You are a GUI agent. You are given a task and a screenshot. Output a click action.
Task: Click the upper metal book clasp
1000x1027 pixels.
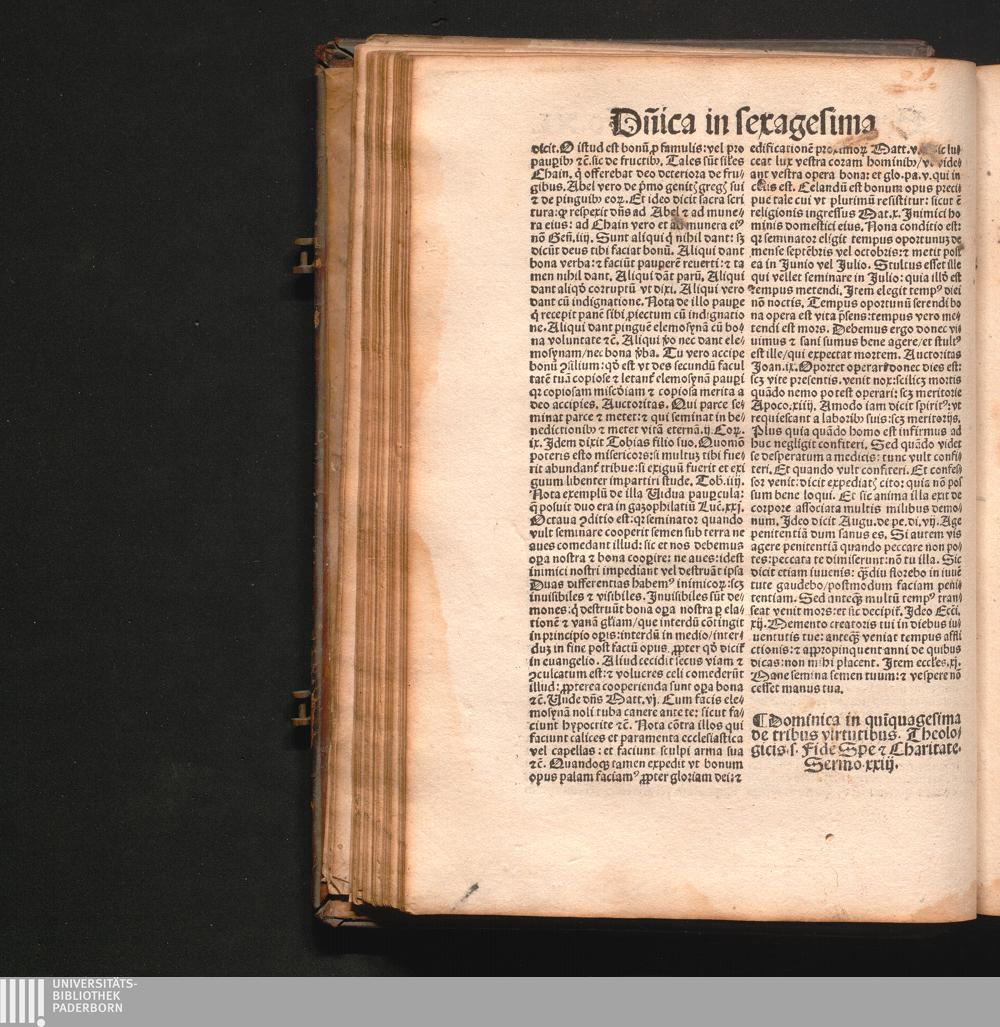tap(304, 256)
